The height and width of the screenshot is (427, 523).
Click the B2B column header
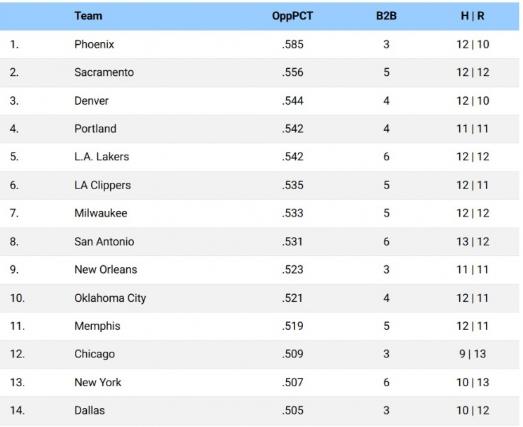tap(386, 16)
